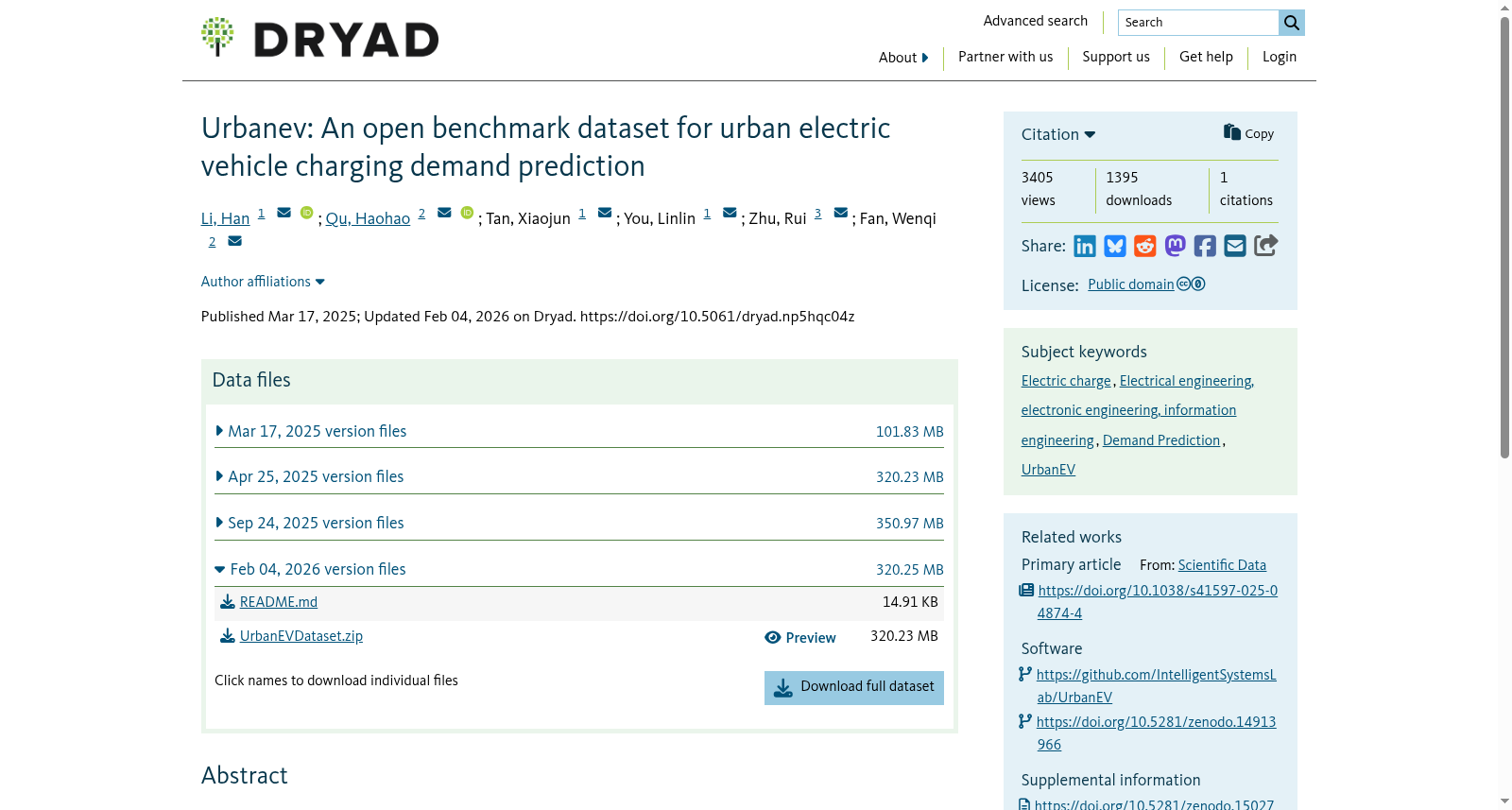Image resolution: width=1512 pixels, height=810 pixels.
Task: Open Tan, Xiaojun affiliation footnote 1
Action: coord(582,214)
